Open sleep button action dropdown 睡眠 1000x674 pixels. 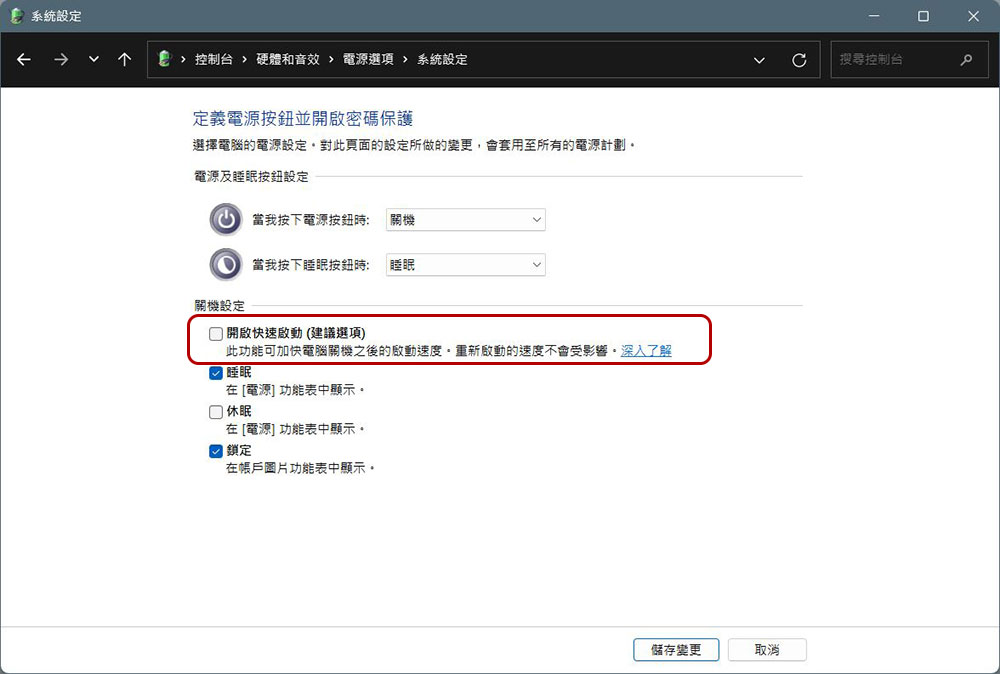(466, 265)
